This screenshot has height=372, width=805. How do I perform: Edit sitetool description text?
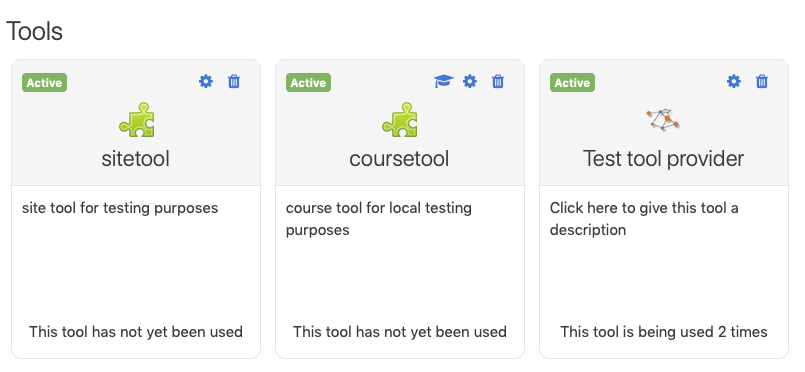[x=120, y=208]
